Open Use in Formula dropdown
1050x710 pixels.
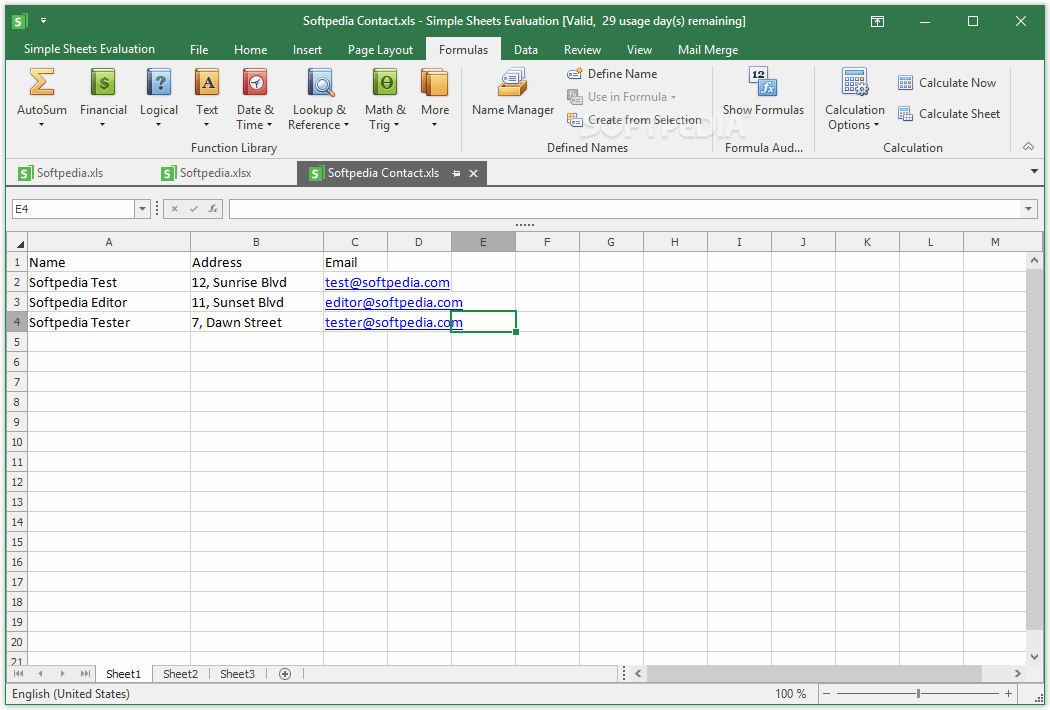pyautogui.click(x=621, y=97)
